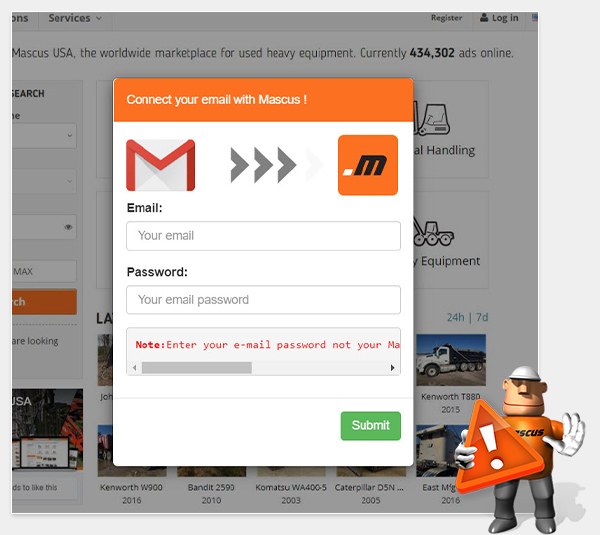Select the 7d listings filter

click(482, 317)
